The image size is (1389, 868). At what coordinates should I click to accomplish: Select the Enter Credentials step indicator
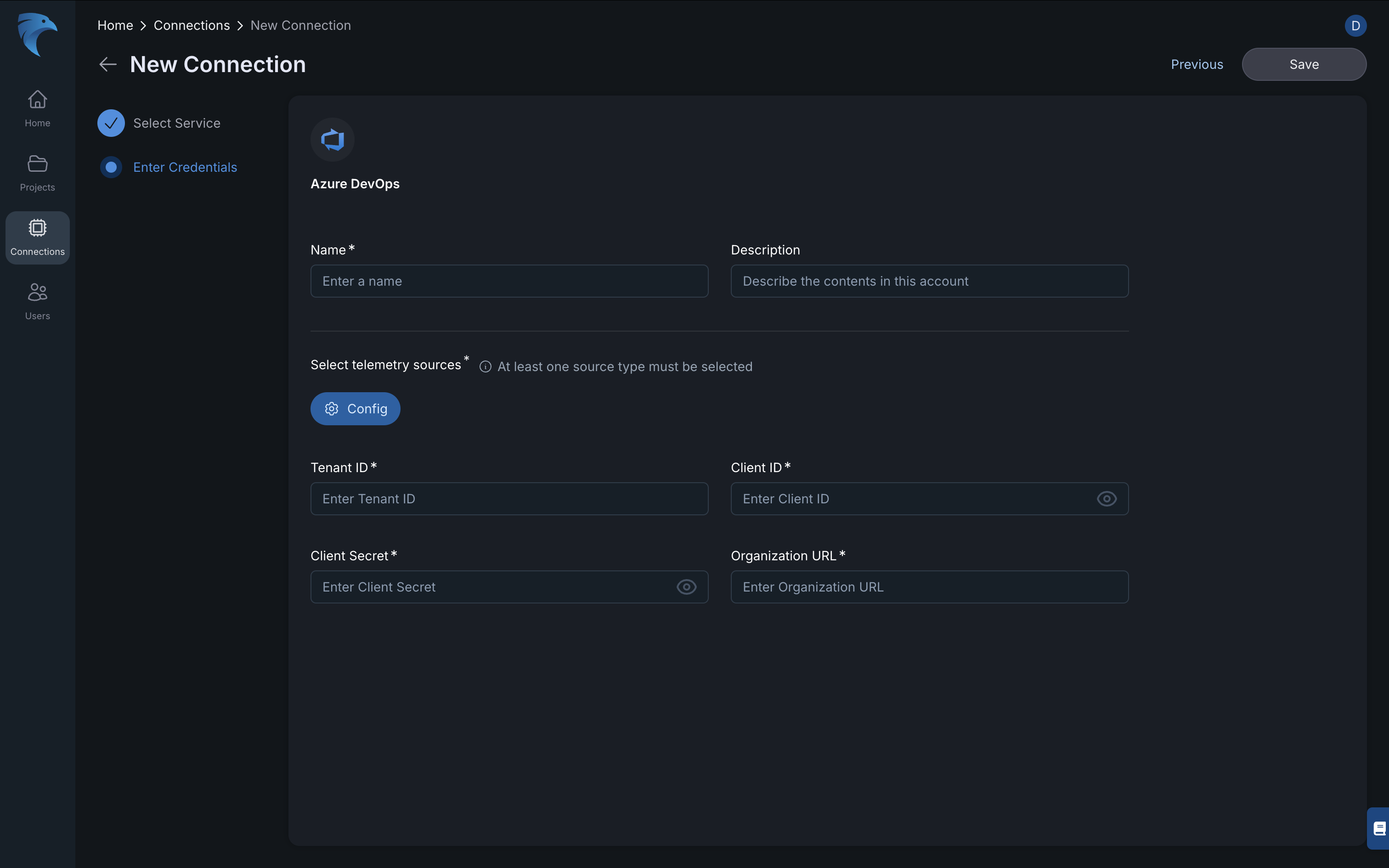[111, 167]
